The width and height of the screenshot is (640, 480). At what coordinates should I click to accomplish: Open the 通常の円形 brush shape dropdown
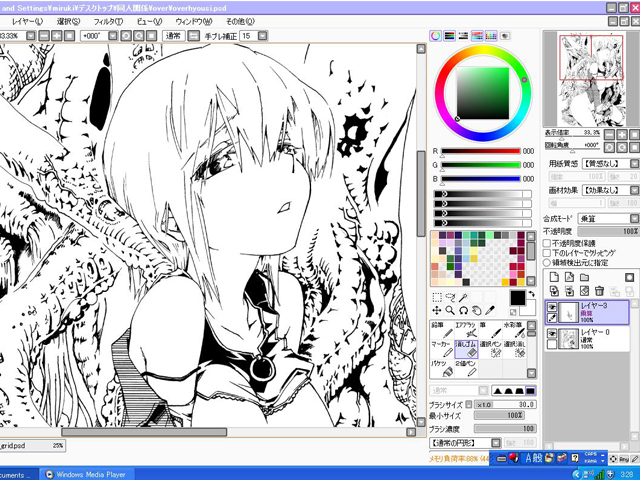[x=496, y=443]
